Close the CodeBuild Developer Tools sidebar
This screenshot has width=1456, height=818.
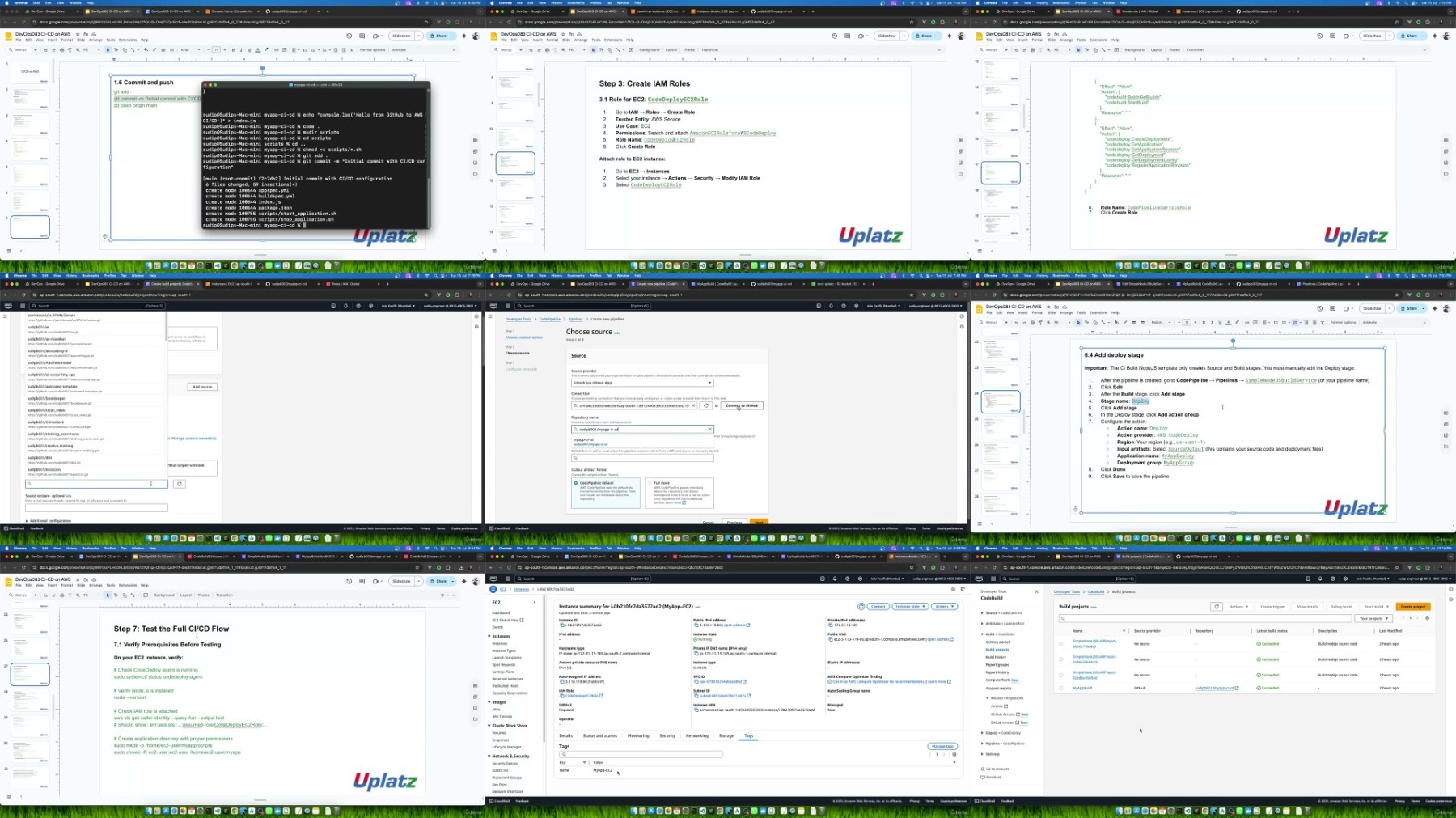click(1036, 591)
